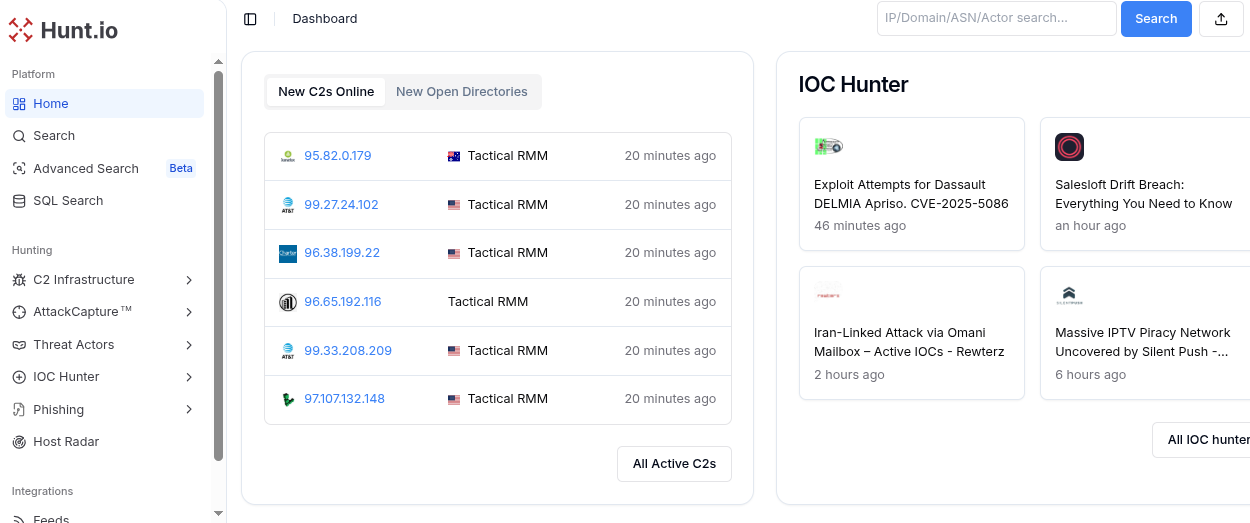The height and width of the screenshot is (523, 1250).
Task: Click the Beta badge next to Advanced Search
Action: (181, 168)
